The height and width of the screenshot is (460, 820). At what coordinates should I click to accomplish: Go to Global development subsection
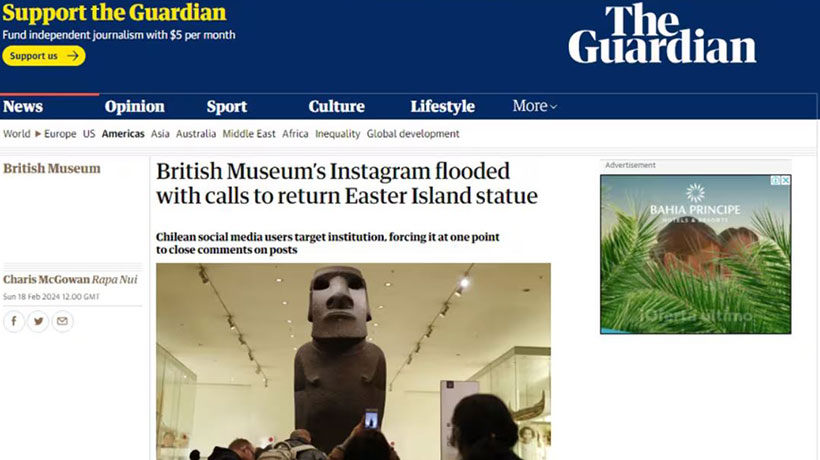tap(413, 134)
